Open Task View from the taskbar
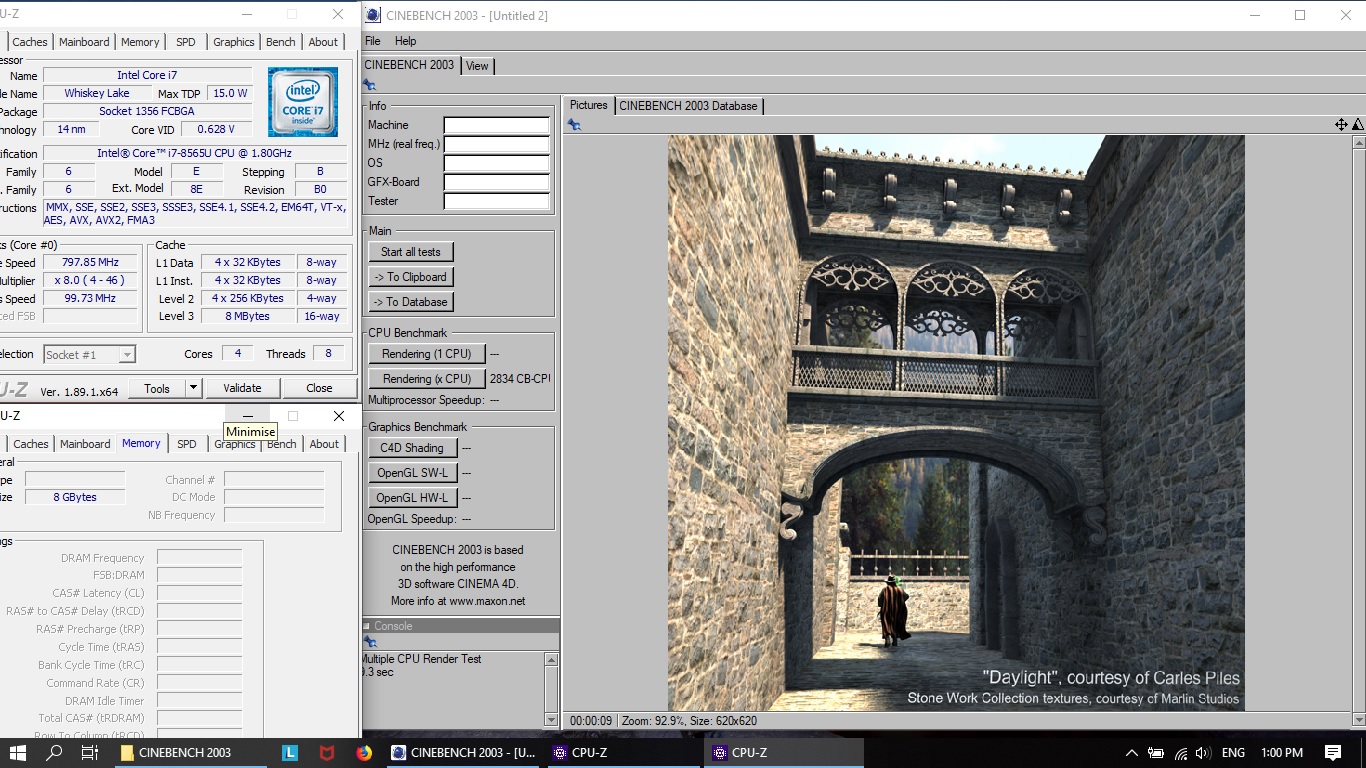Viewport: 1366px width, 768px height. [89, 753]
